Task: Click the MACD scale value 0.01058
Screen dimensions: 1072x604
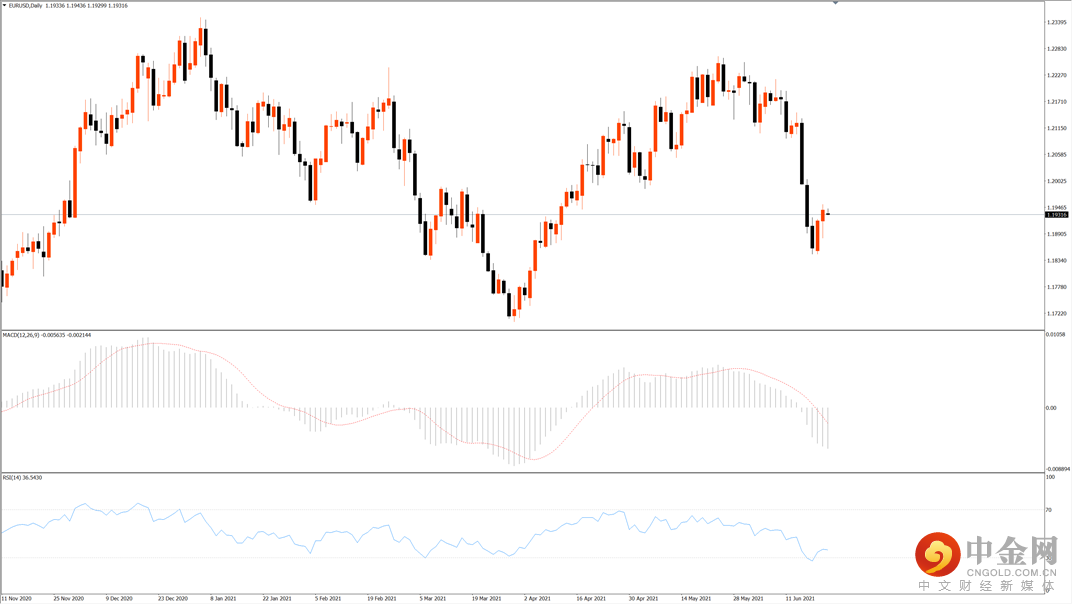Action: 1056,334
